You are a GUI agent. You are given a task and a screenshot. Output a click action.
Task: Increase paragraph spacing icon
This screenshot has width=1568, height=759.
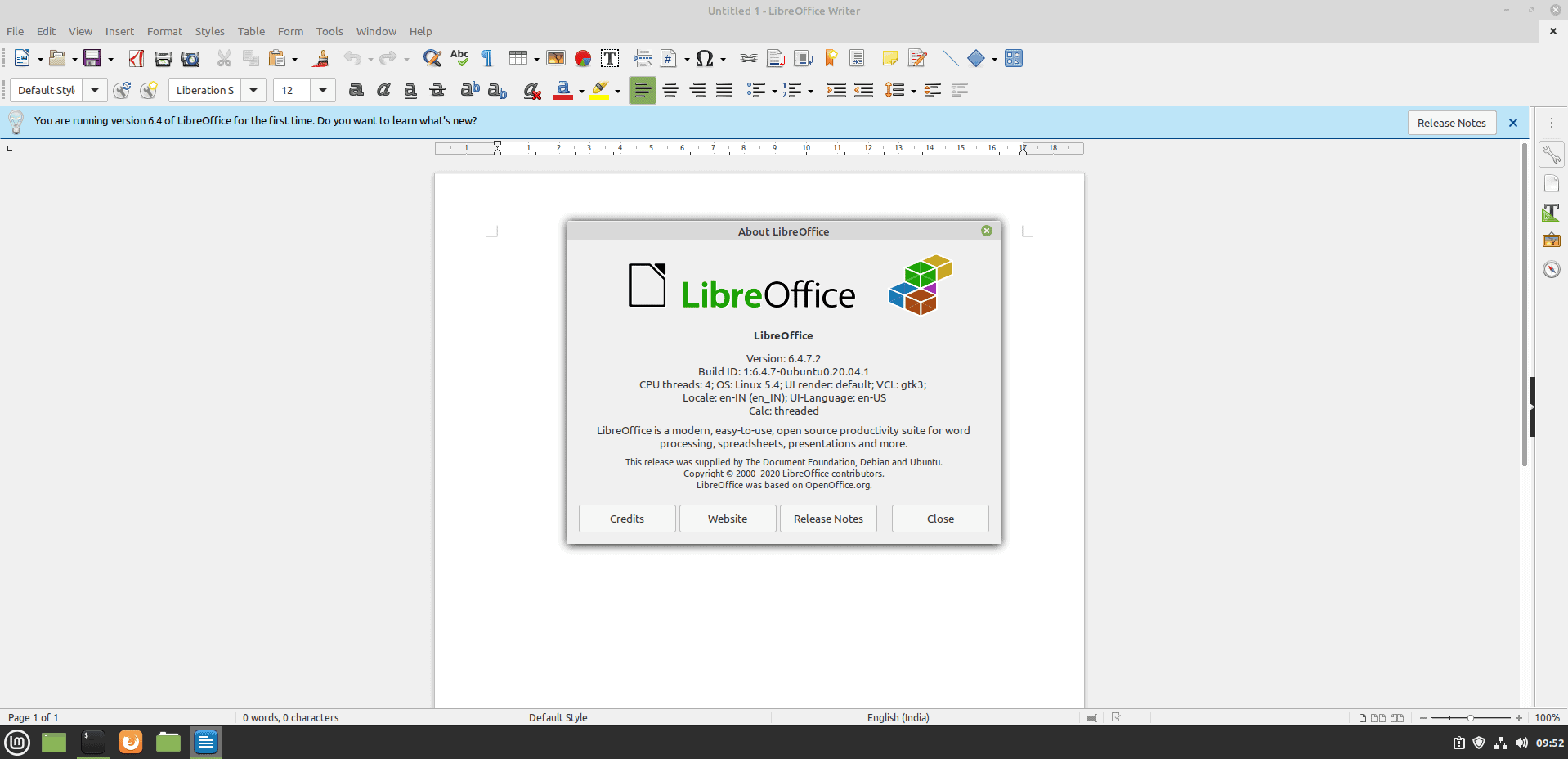coord(933,90)
